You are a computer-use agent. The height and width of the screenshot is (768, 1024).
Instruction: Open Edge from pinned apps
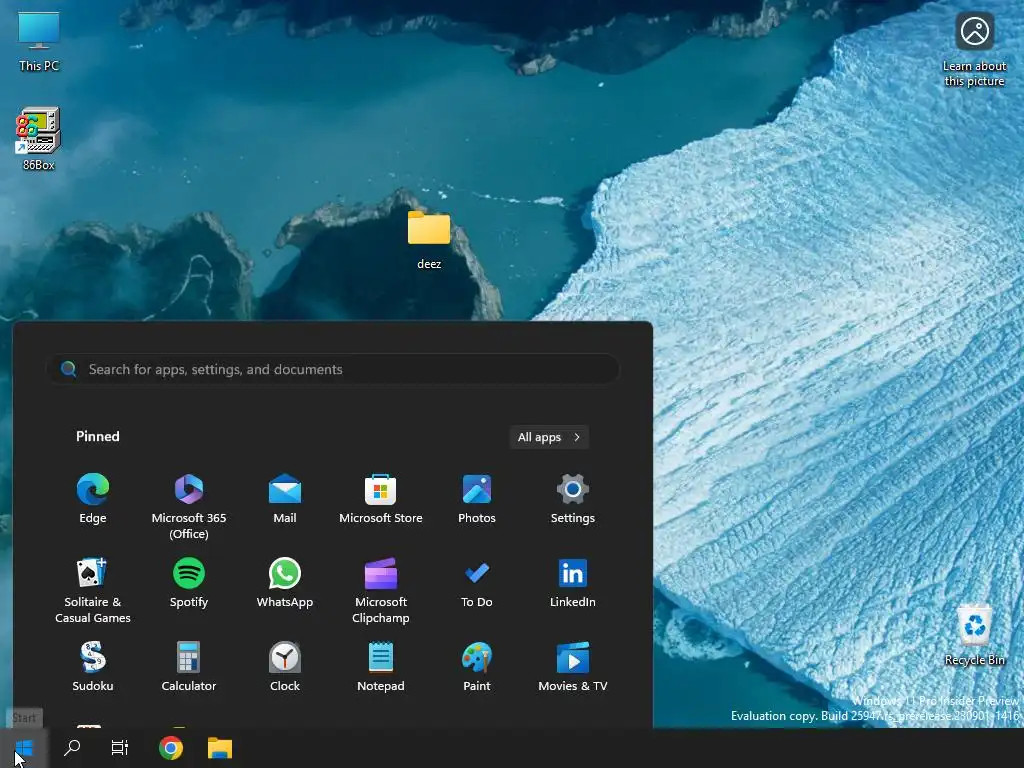pos(93,499)
